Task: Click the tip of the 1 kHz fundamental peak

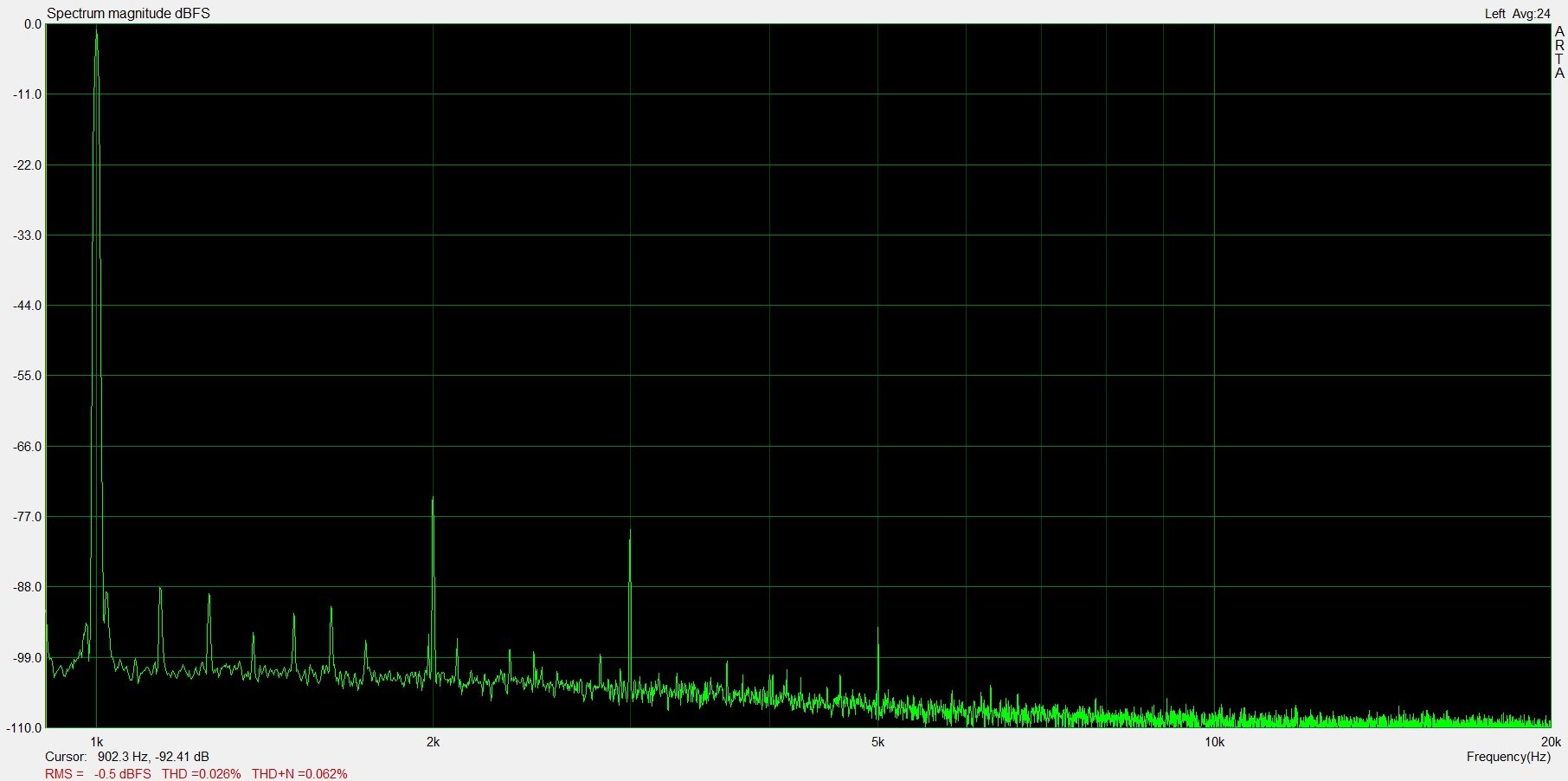Action: tap(96, 31)
